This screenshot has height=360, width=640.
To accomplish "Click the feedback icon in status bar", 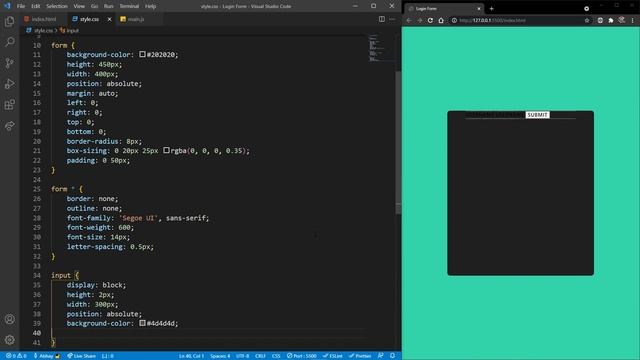I will (x=380, y=356).
